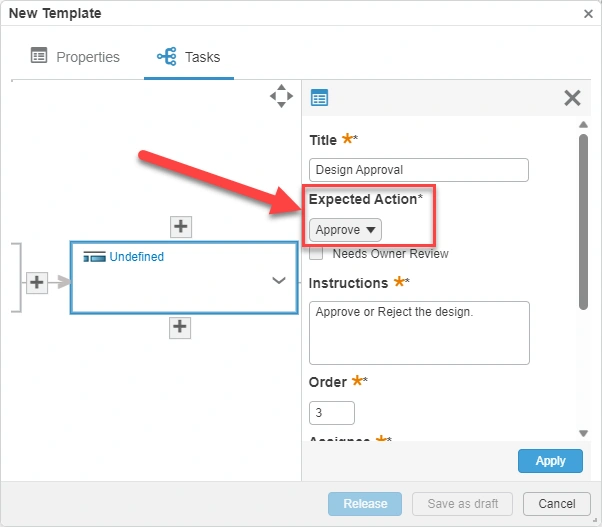This screenshot has width=602, height=527.
Task: Click the Tasks tab workflow icon
Action: [166, 57]
